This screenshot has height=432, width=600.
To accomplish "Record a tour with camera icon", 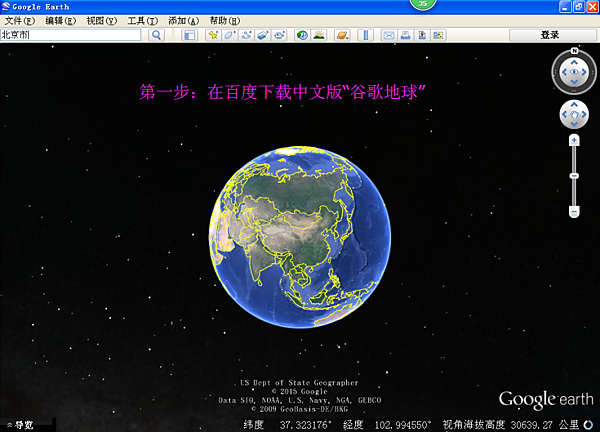I will (279, 35).
